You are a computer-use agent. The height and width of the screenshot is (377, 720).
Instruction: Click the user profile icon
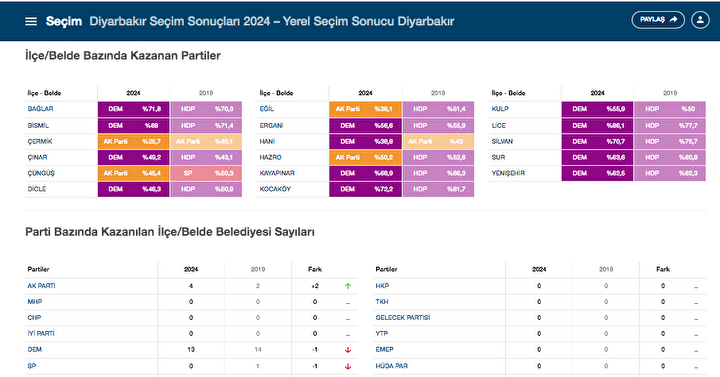pyautogui.click(x=700, y=20)
